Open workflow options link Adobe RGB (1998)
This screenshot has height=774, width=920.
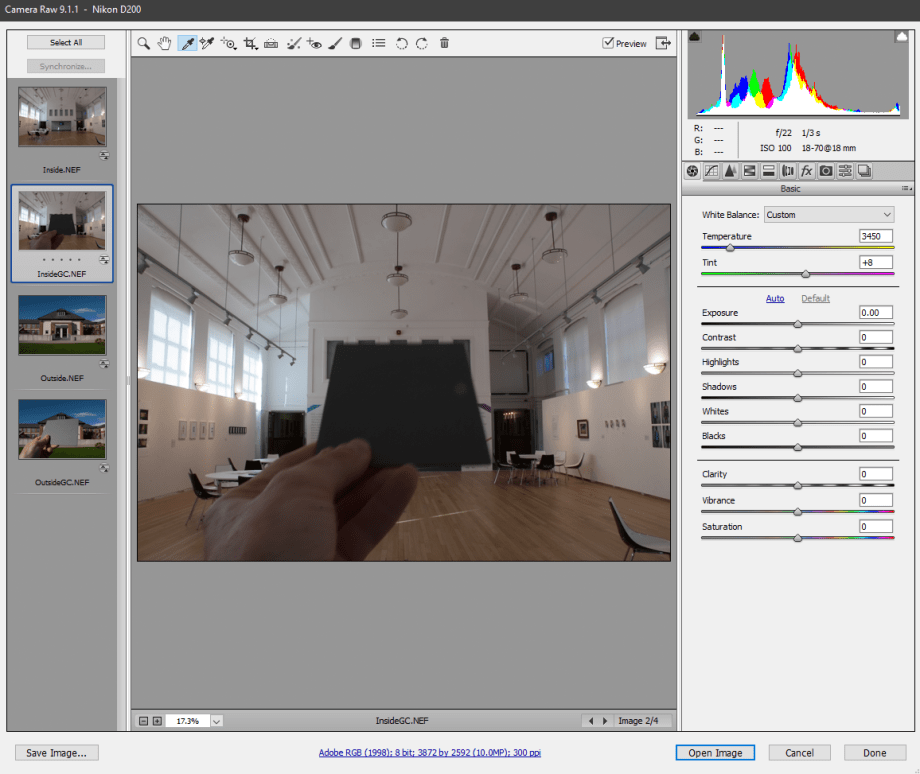coord(430,753)
